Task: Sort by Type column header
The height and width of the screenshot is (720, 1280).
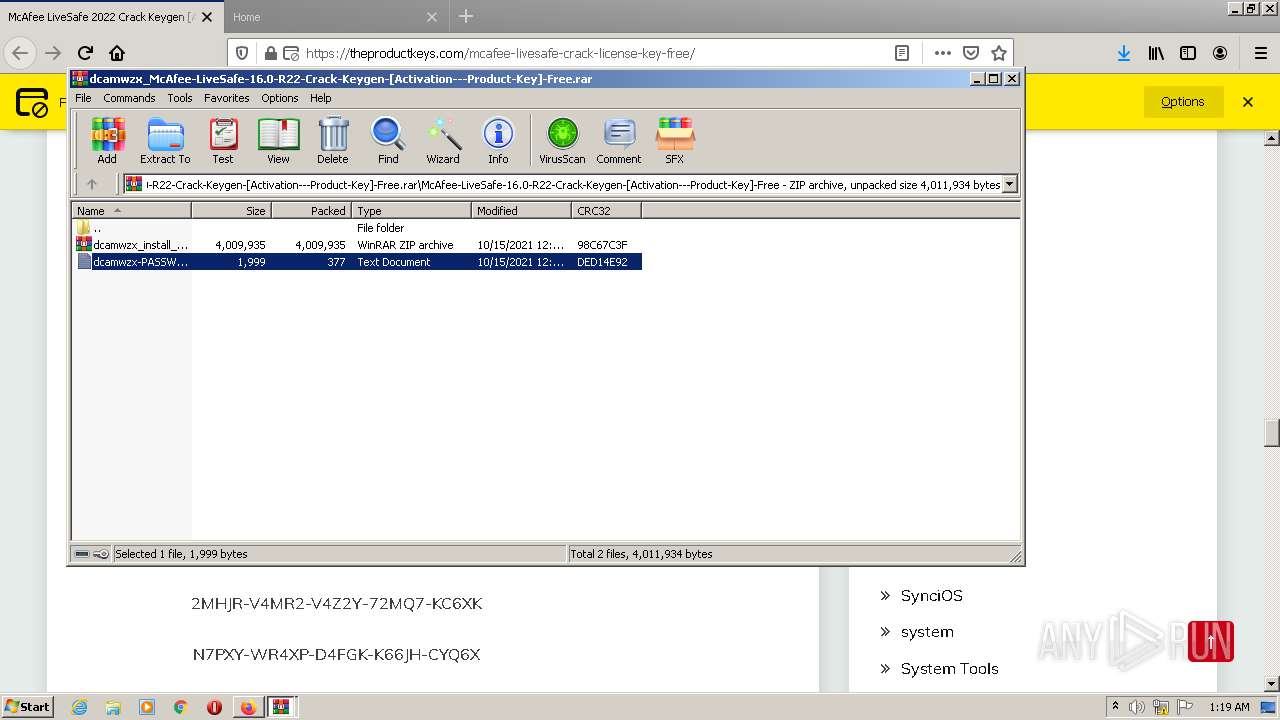Action: click(x=411, y=211)
